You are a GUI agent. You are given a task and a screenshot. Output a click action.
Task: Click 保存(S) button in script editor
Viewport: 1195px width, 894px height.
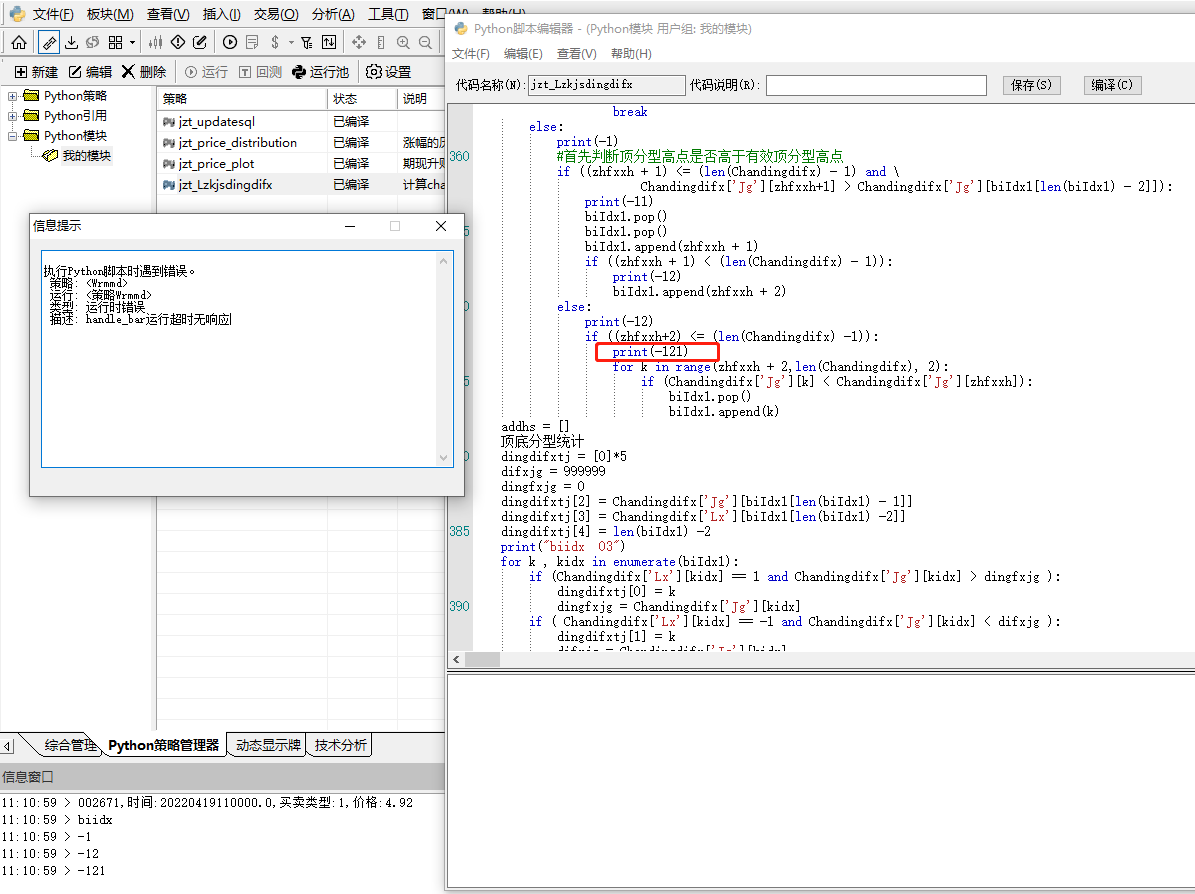(1030, 85)
